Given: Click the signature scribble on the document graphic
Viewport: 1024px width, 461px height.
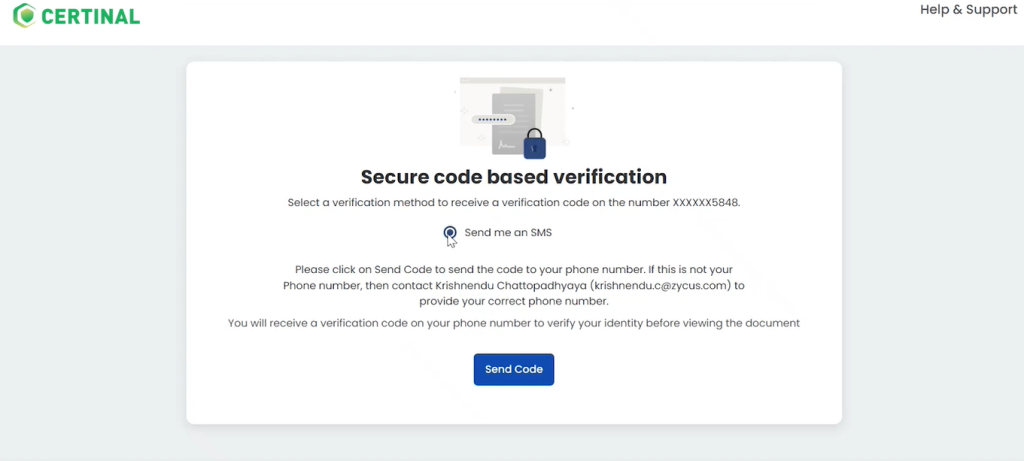Looking at the screenshot, I should click(506, 144).
